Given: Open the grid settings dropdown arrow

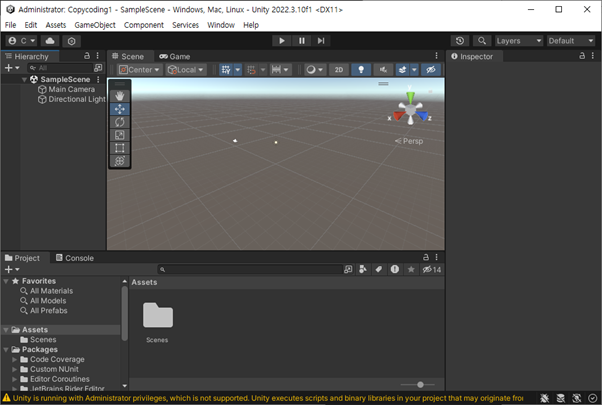Looking at the screenshot, I should click(x=238, y=70).
